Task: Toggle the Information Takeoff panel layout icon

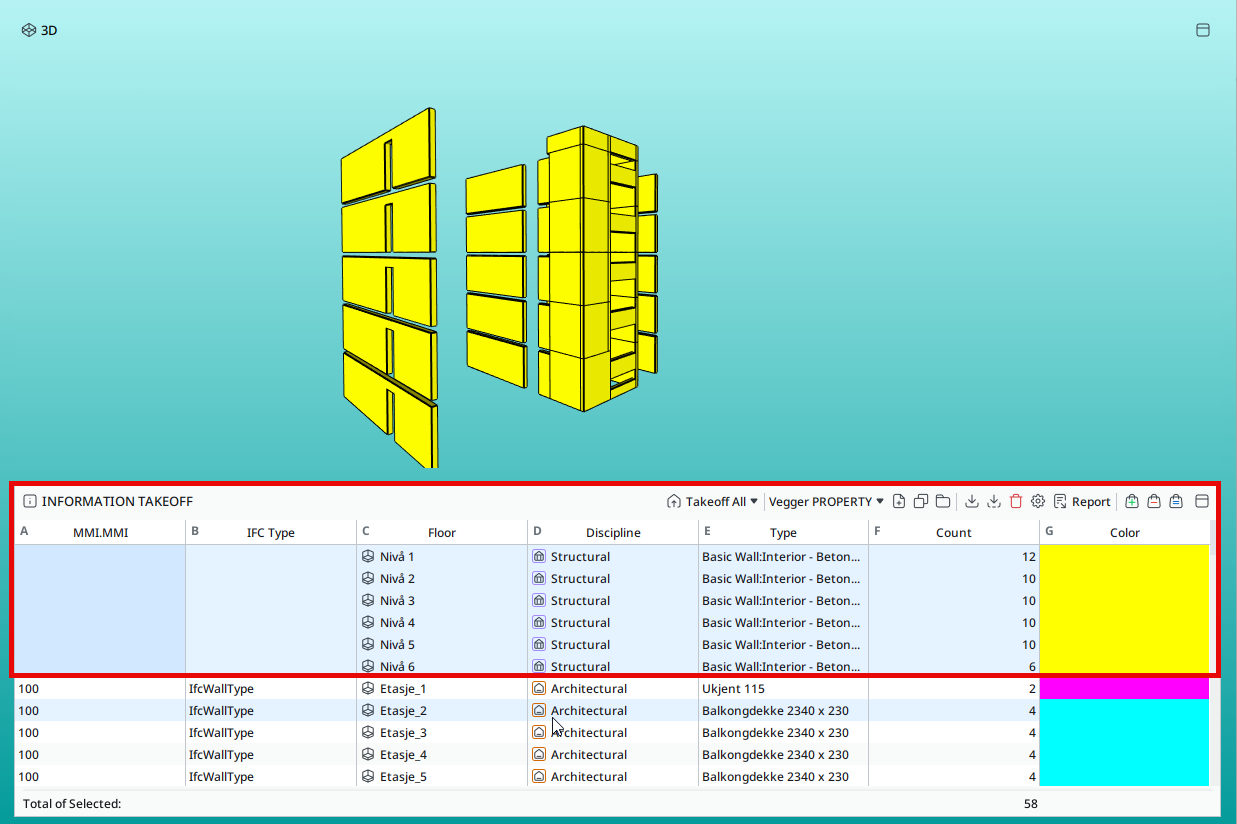Action: (x=1203, y=502)
